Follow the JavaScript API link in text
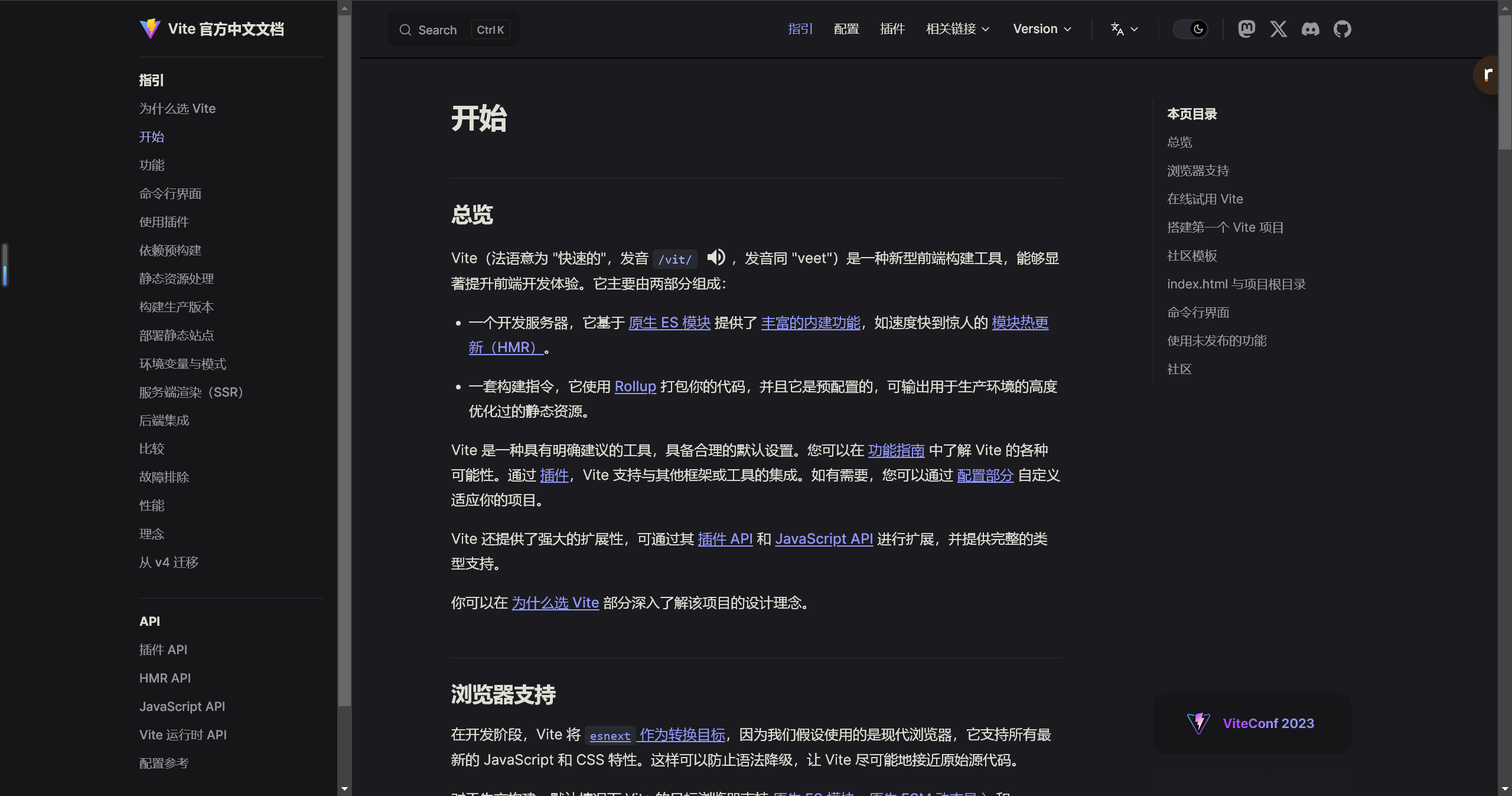Viewport: 1512px width, 796px height. 823,539
